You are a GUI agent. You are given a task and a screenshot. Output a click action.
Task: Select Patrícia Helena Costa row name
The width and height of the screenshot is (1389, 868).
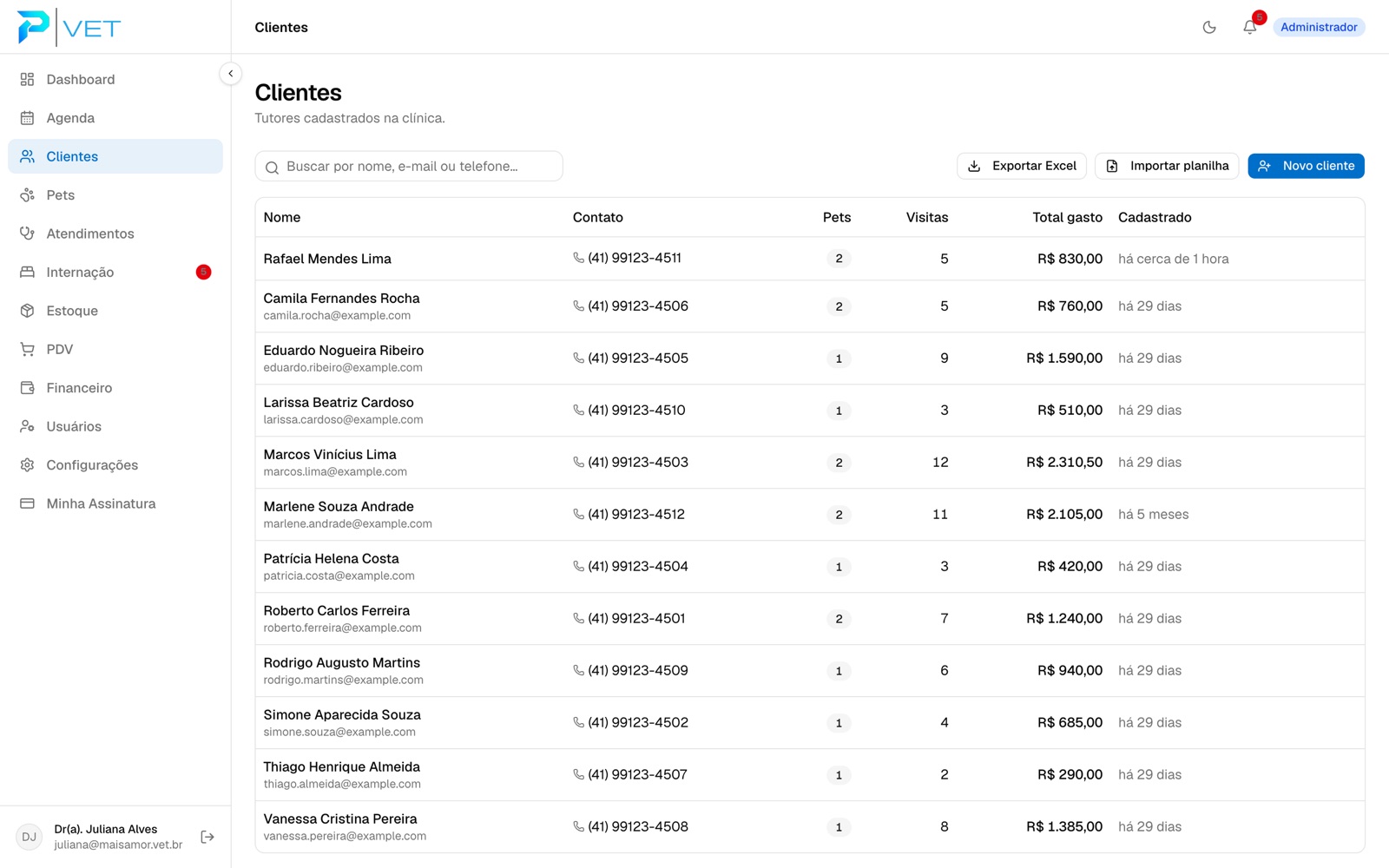332,559
